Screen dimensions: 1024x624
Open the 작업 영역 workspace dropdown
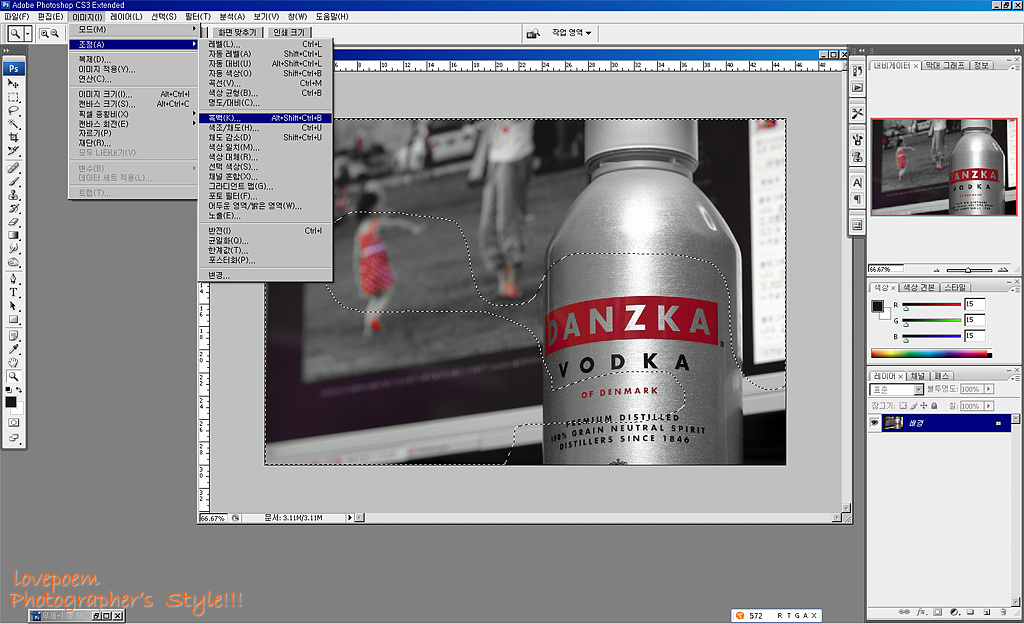(571, 33)
